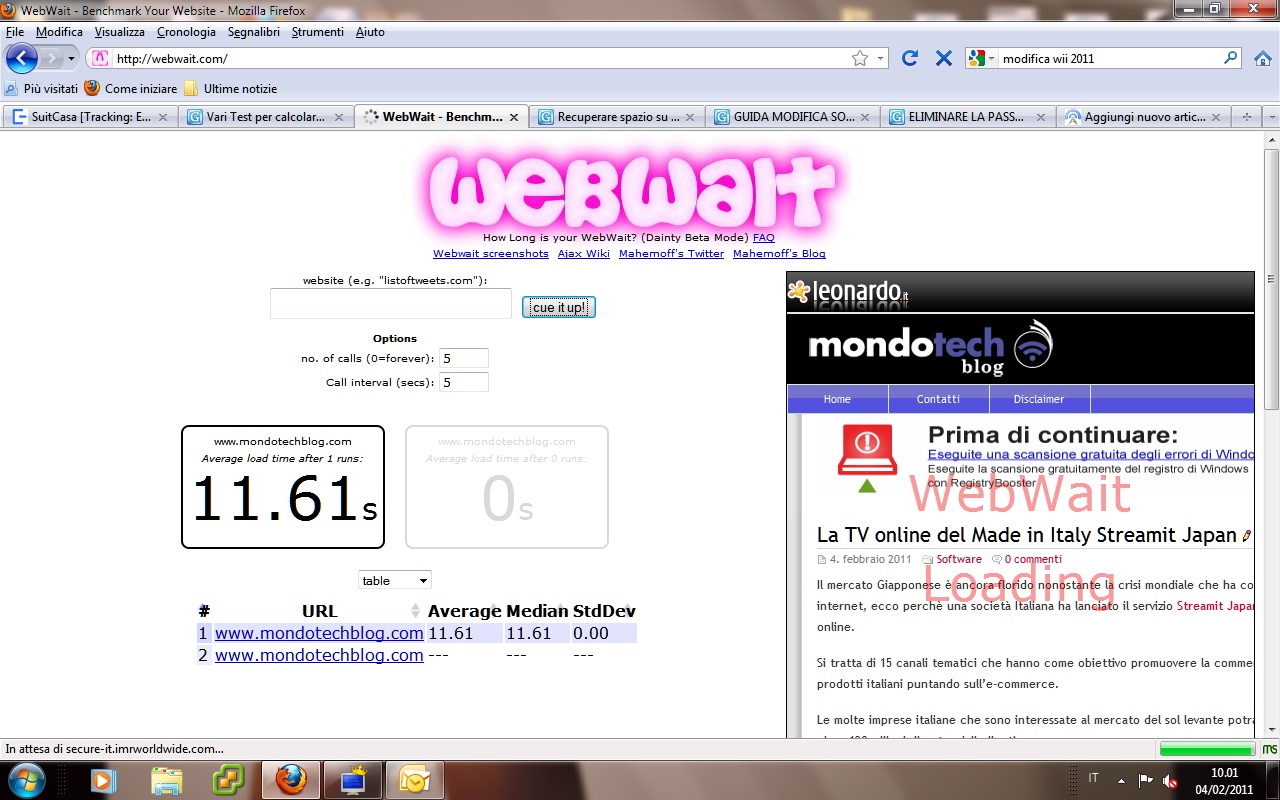Open the address bar URL history dropdown
The width and height of the screenshot is (1280, 800).
pyautogui.click(x=880, y=59)
